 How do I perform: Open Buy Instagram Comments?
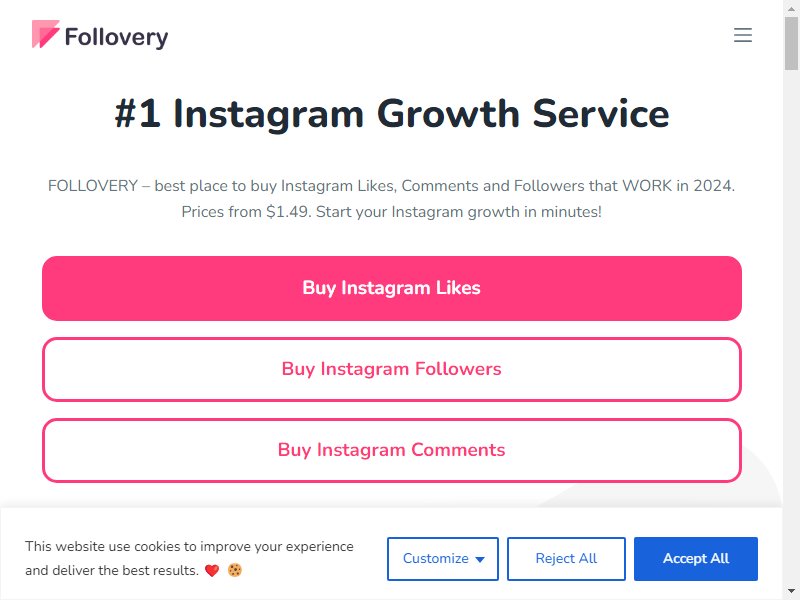pyautogui.click(x=391, y=450)
